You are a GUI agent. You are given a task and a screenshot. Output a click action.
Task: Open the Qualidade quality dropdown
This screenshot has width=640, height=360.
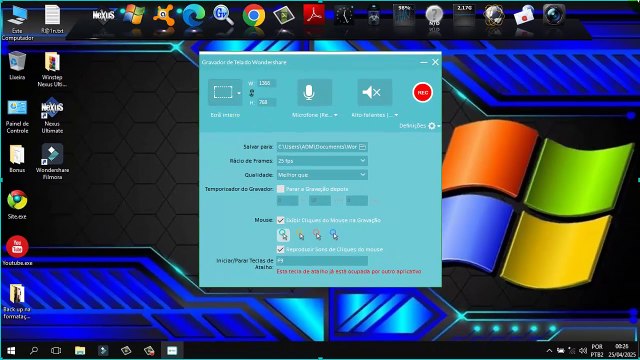[322, 175]
